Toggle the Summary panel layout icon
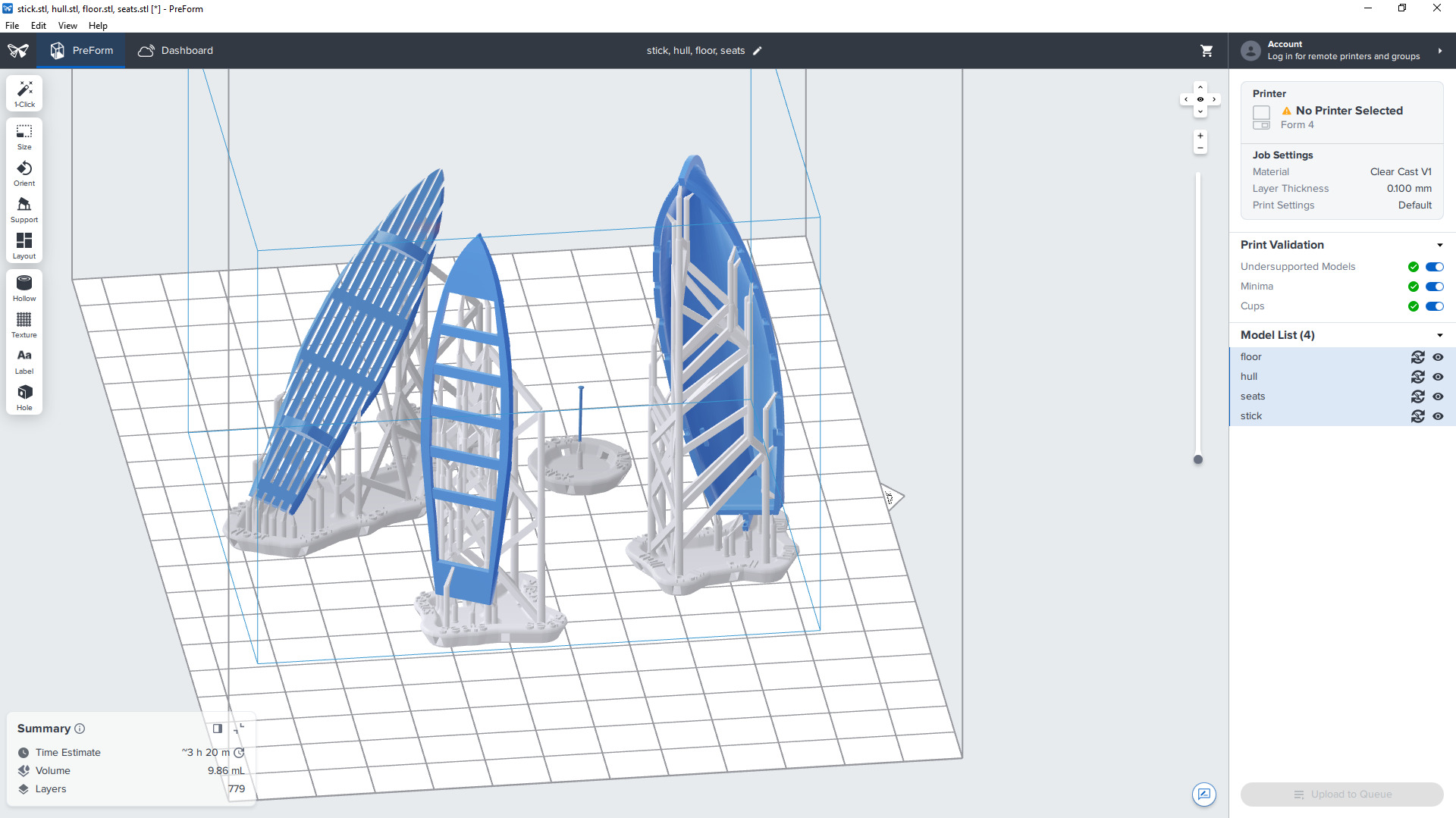Viewport: 1456px width, 818px height. (x=218, y=729)
